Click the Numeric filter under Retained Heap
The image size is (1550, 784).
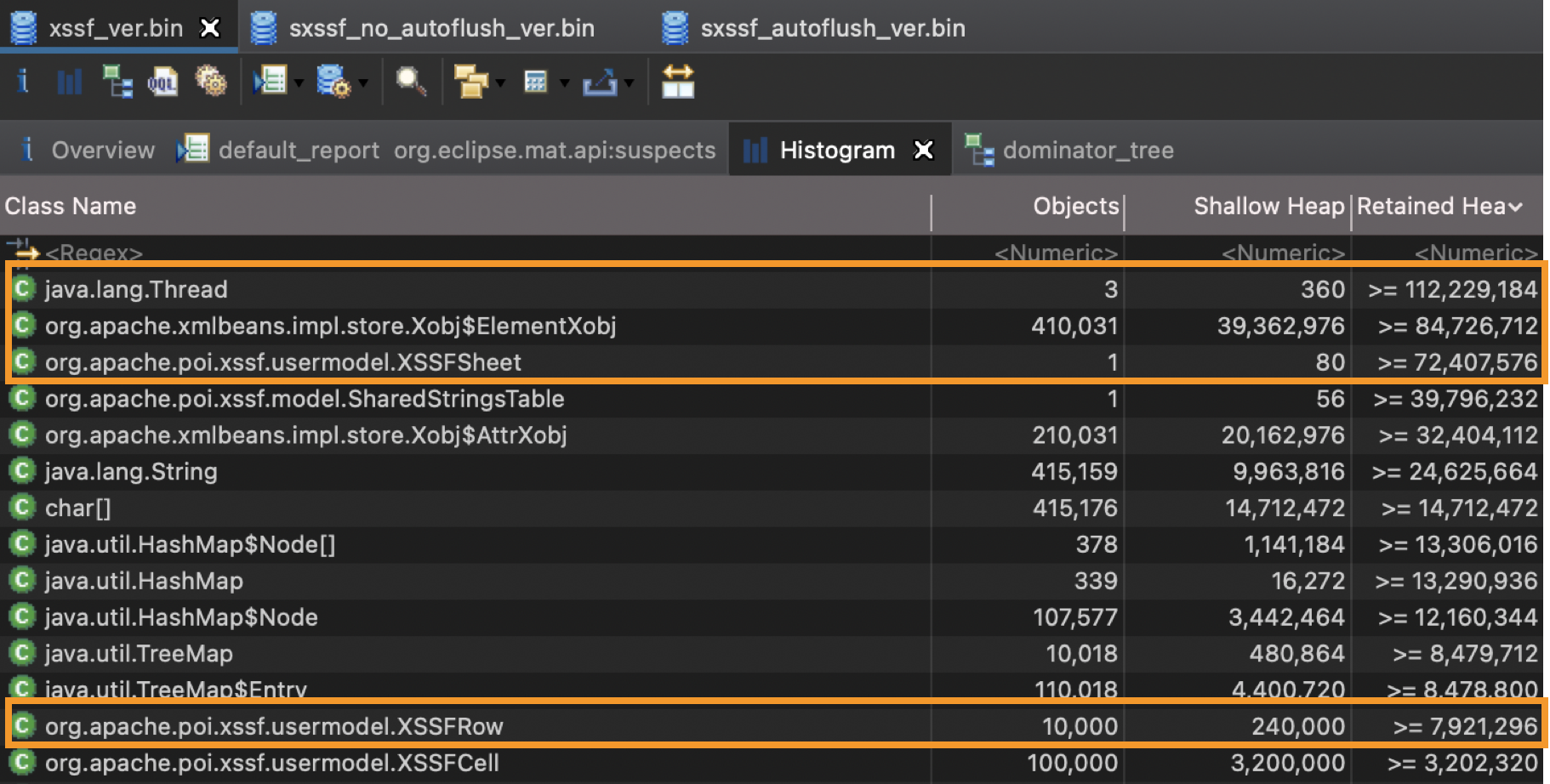[1476, 253]
